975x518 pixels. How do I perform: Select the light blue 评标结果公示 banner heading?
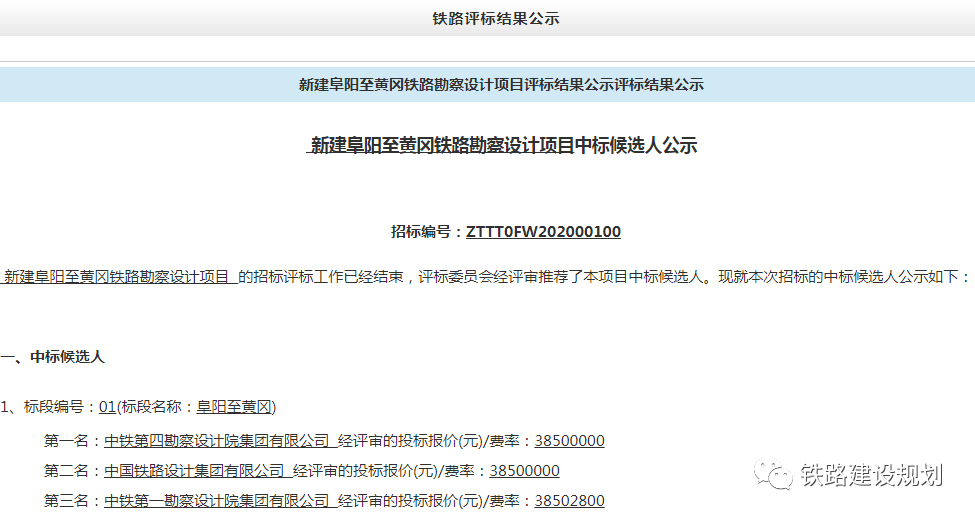click(501, 85)
